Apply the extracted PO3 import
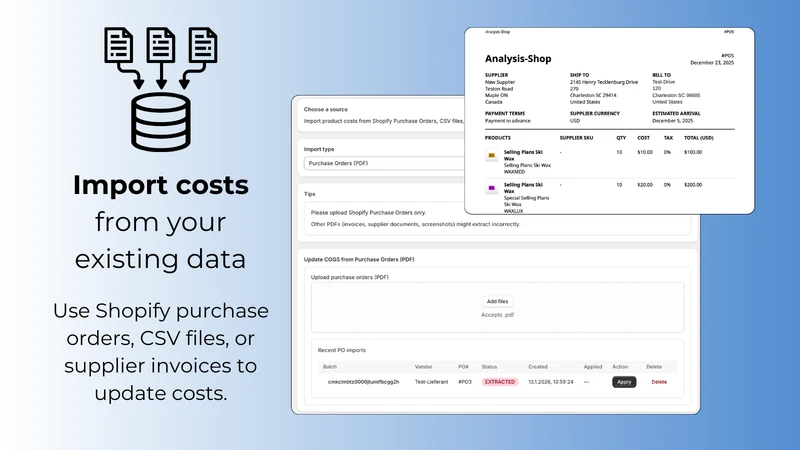Image resolution: width=800 pixels, height=450 pixels. point(624,382)
